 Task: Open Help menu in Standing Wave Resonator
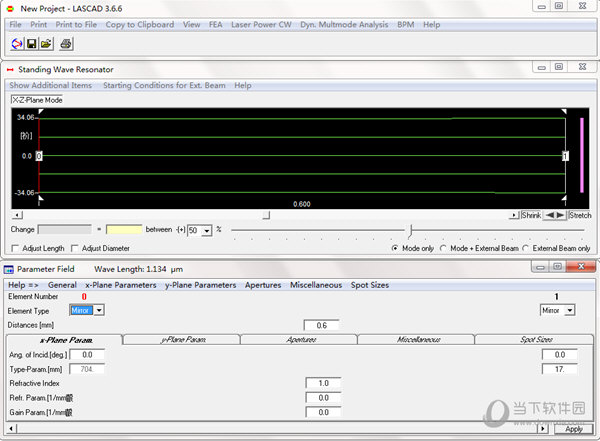(243, 85)
